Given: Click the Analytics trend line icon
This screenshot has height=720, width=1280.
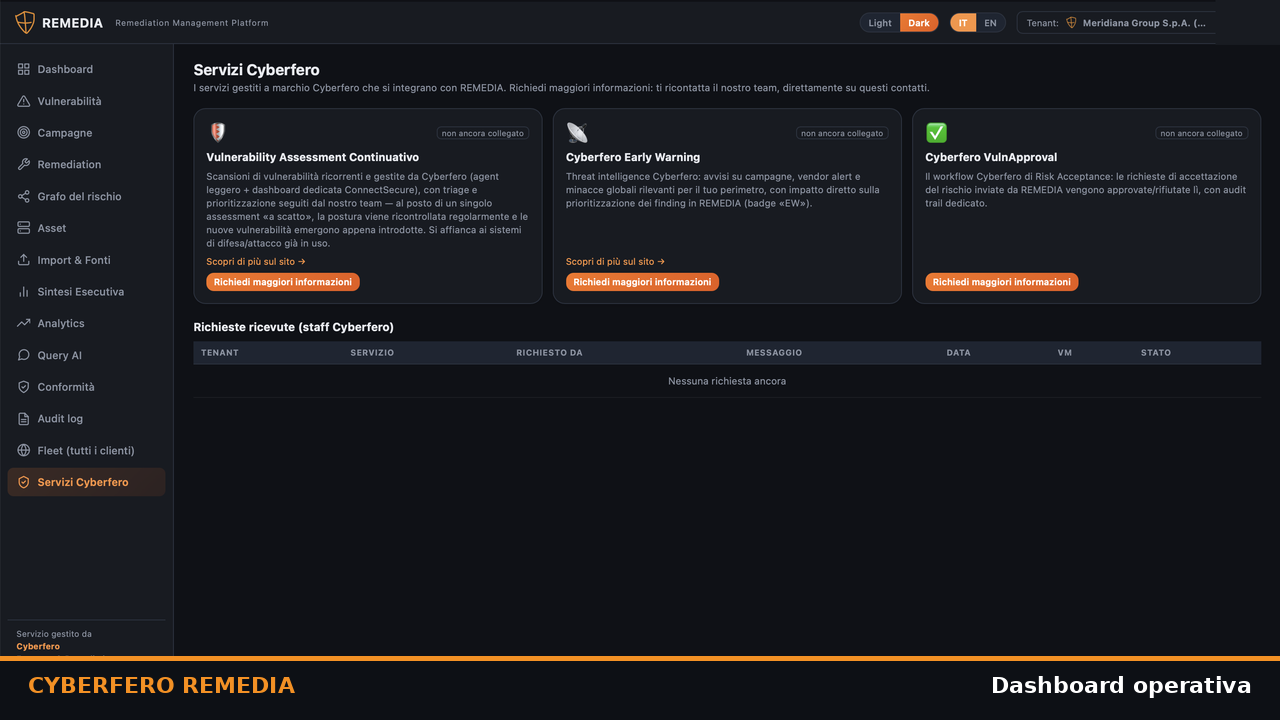Looking at the screenshot, I should coord(24,323).
